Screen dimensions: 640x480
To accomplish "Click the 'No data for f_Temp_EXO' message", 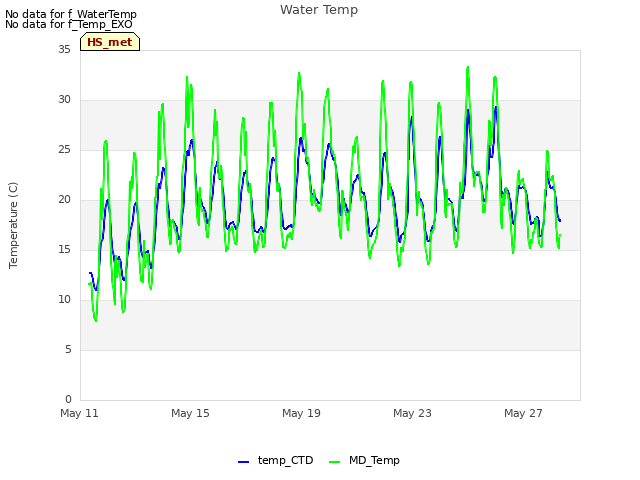I will pos(69,24).
